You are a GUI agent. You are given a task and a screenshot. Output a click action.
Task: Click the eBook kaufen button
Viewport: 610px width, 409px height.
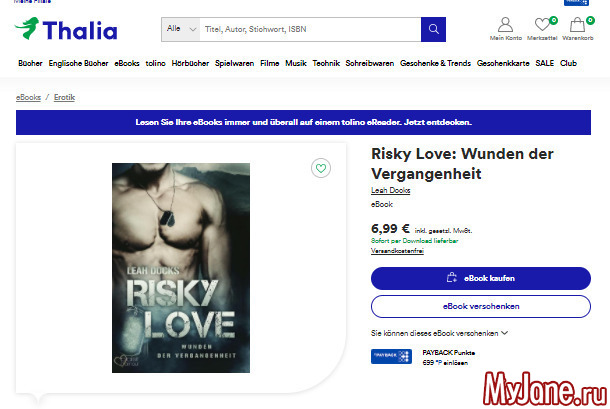coord(481,278)
